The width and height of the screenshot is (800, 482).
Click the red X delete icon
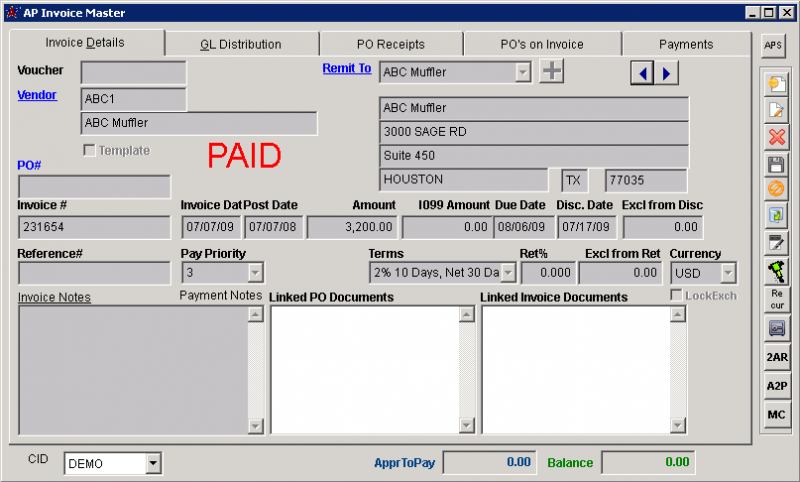pos(776,137)
